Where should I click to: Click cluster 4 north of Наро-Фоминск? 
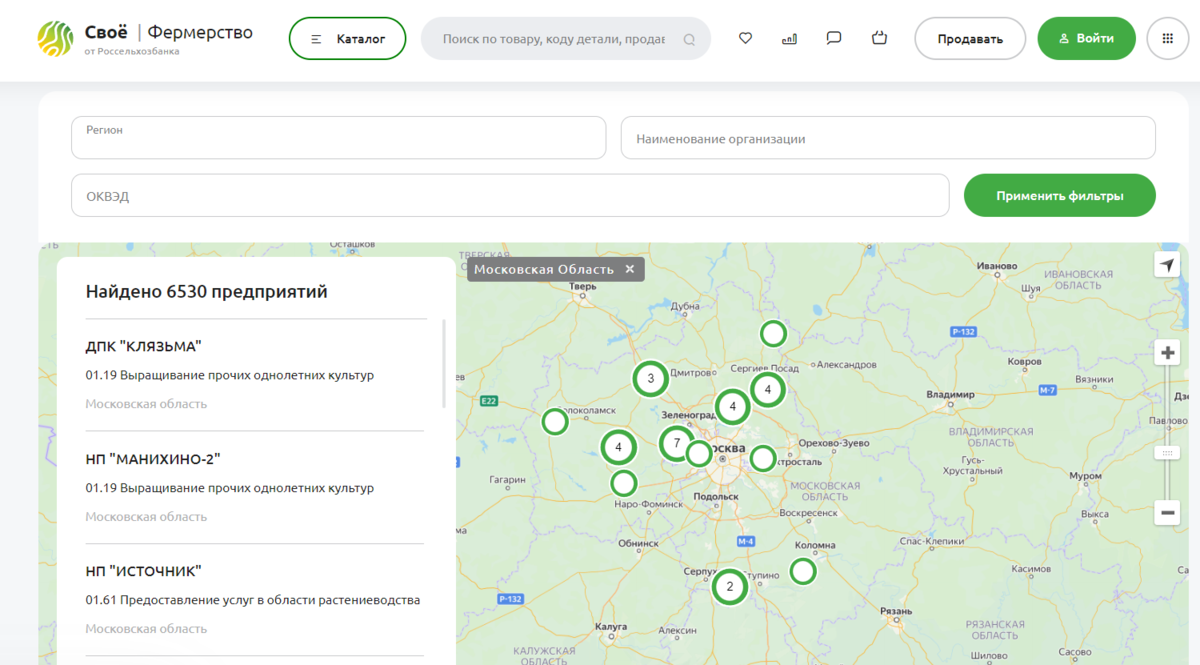tap(619, 447)
